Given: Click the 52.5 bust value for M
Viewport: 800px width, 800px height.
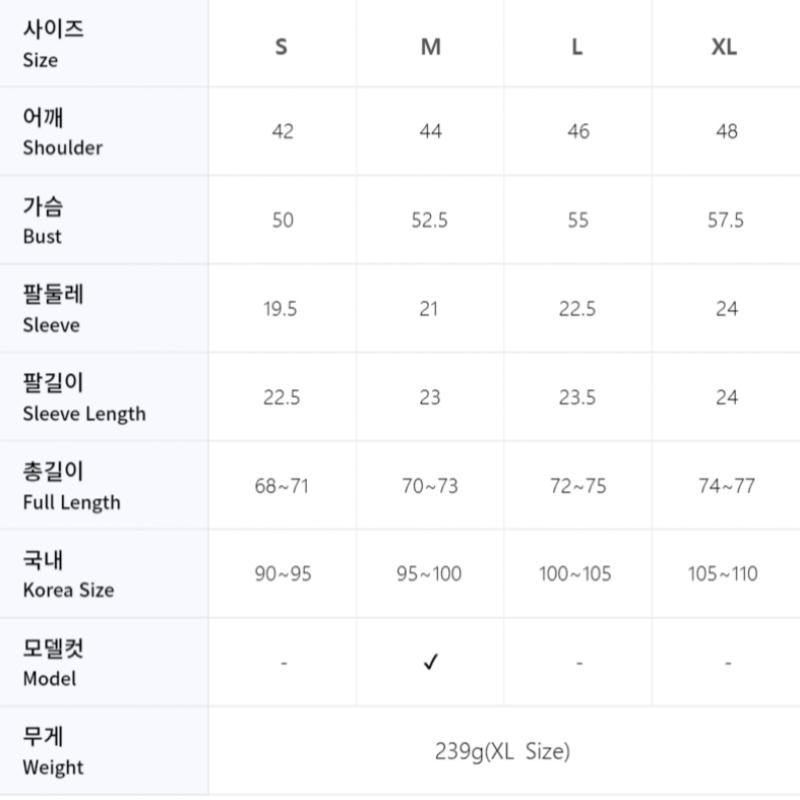Looking at the screenshot, I should [x=430, y=220].
